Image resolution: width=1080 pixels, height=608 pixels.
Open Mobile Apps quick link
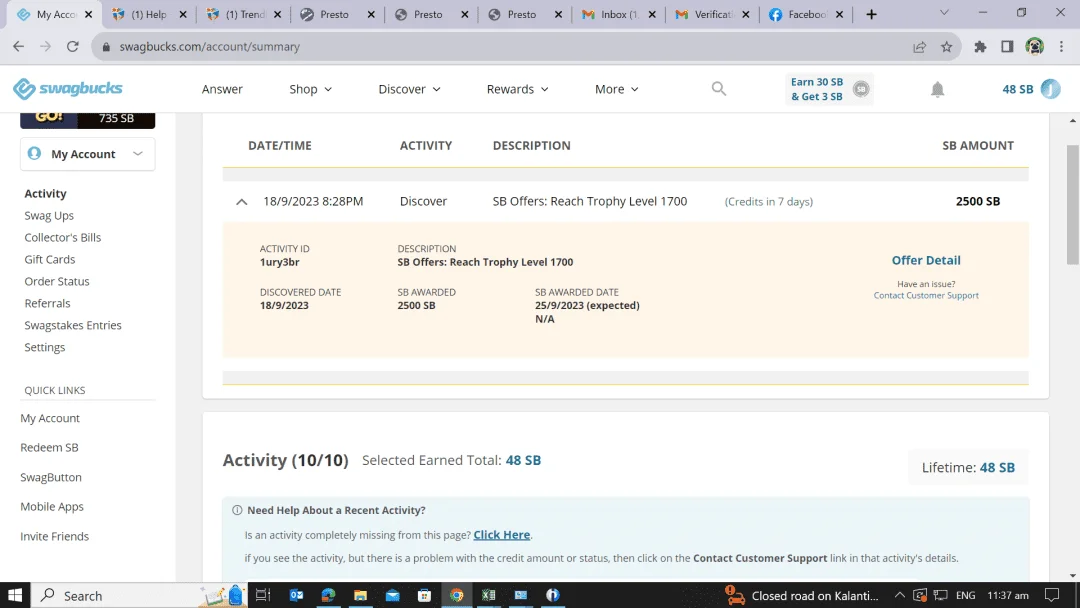tap(52, 507)
